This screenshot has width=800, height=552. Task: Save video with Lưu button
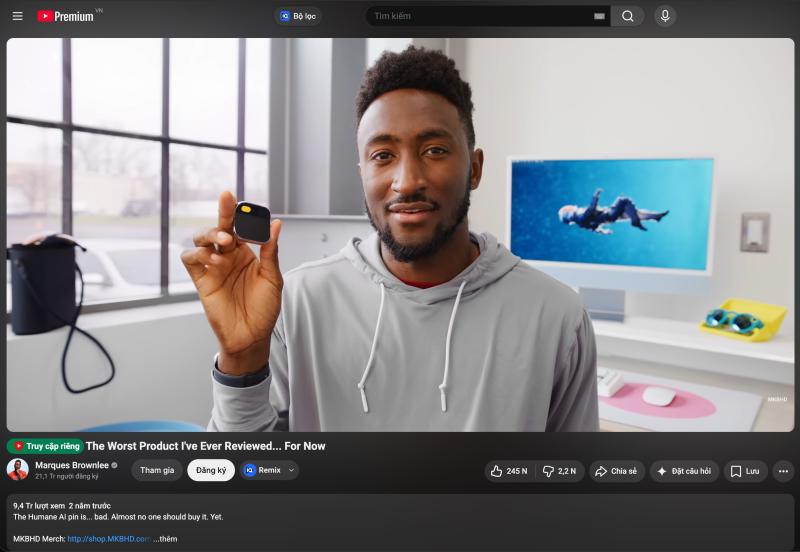pos(745,471)
